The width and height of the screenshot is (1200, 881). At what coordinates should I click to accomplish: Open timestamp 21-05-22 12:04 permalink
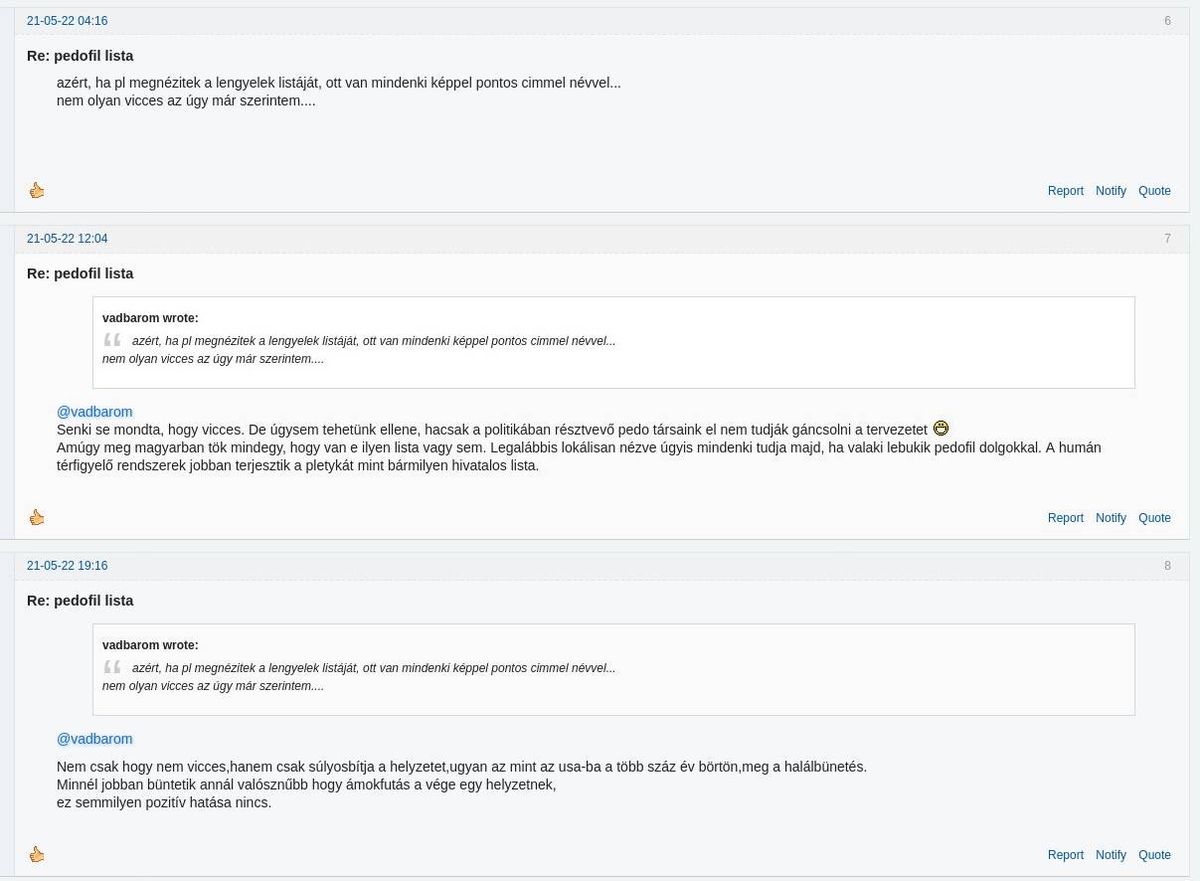67,239
